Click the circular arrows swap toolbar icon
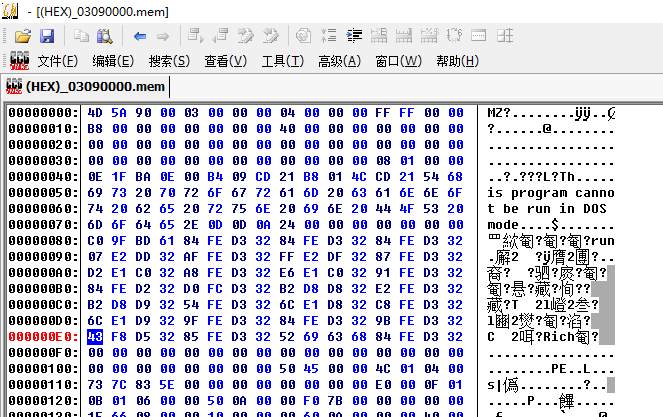The height and width of the screenshot is (417, 663). [454, 36]
